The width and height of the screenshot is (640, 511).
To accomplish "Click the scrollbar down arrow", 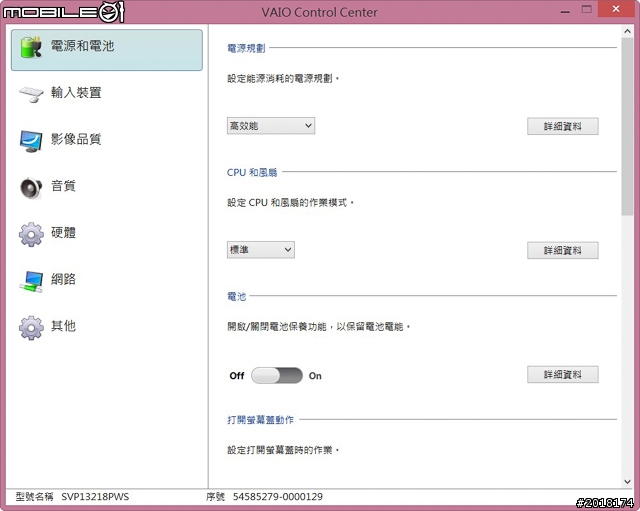I will [x=627, y=482].
